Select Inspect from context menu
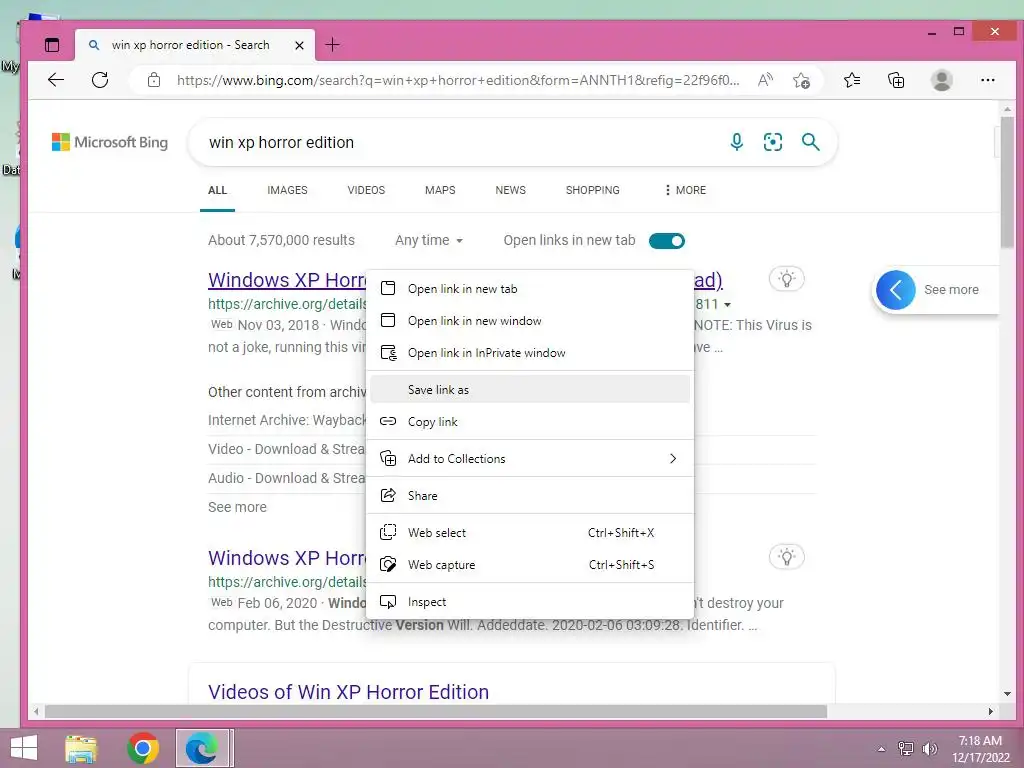Image resolution: width=1024 pixels, height=768 pixels. coord(530,601)
